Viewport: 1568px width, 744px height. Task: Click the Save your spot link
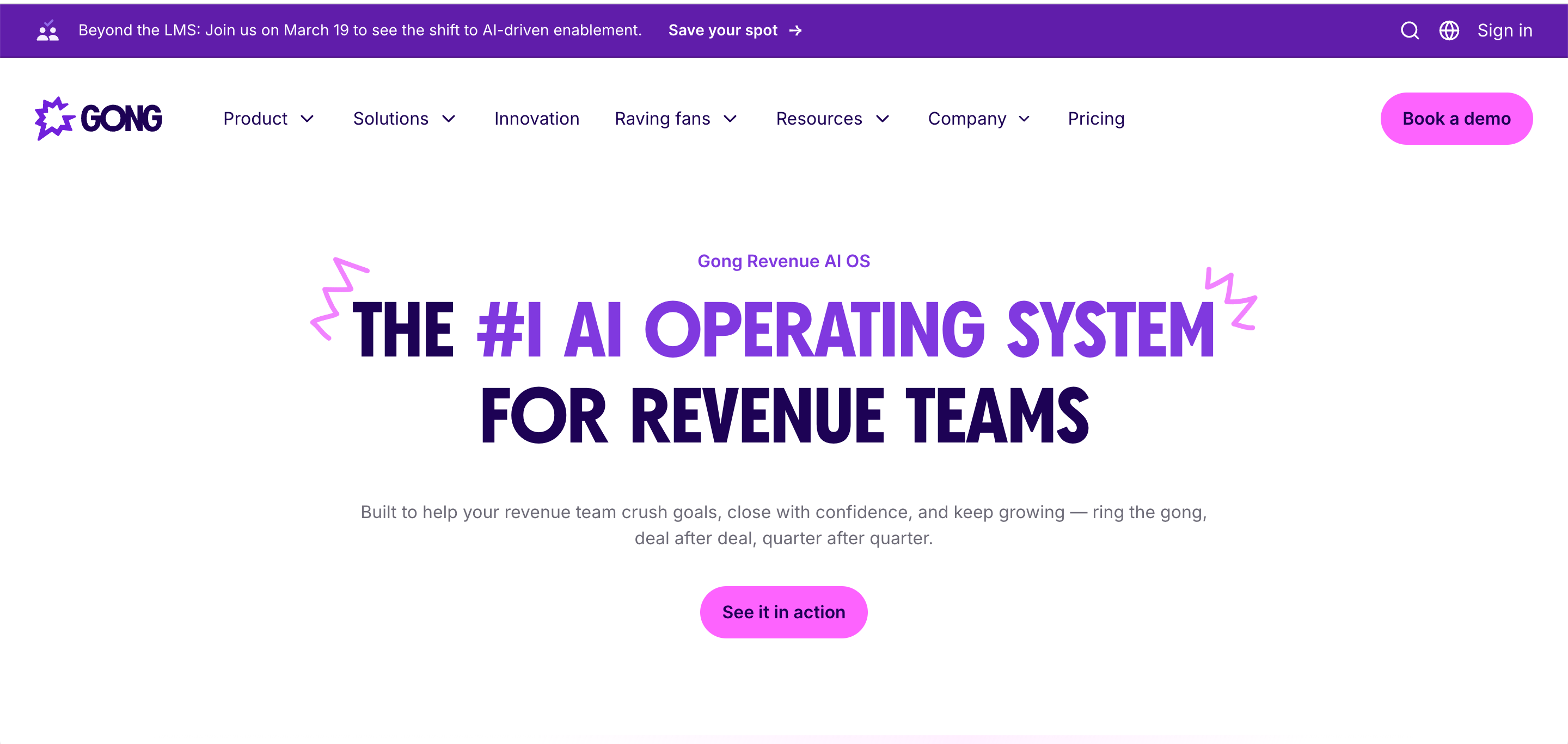click(723, 30)
